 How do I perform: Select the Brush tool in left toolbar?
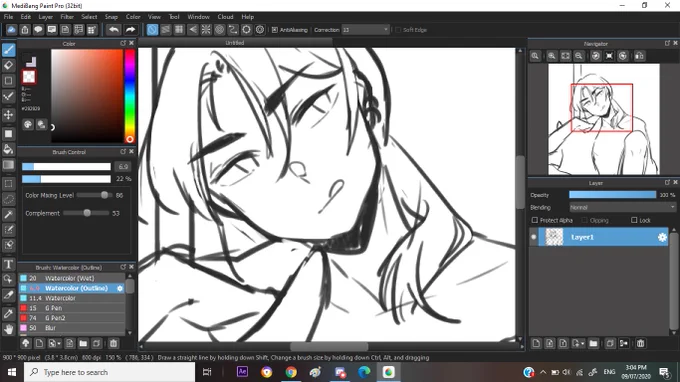pyautogui.click(x=9, y=50)
